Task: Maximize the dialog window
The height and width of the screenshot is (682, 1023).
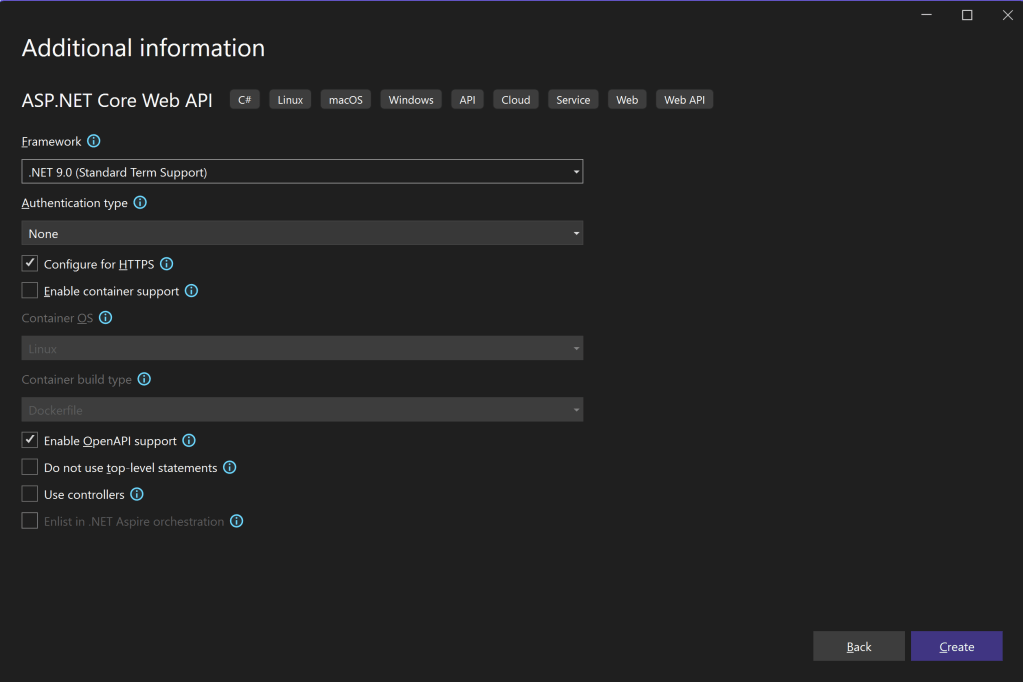Action: pos(967,15)
